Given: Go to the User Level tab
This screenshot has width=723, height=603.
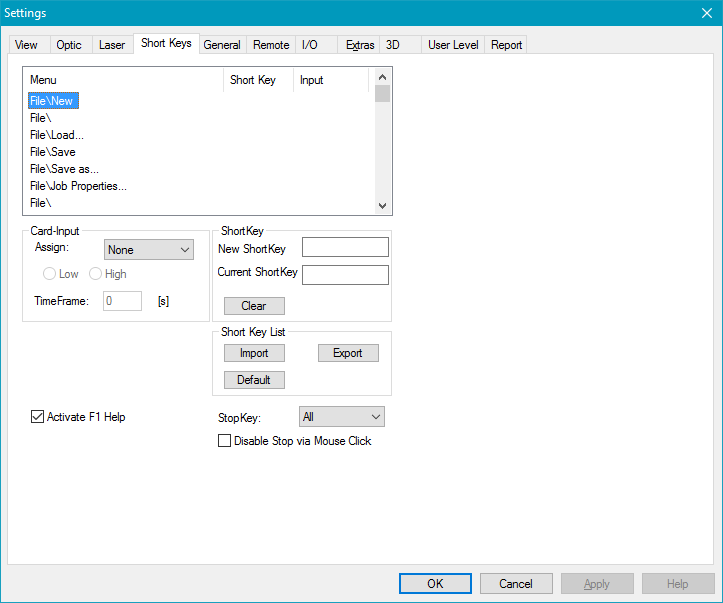Looking at the screenshot, I should 452,45.
